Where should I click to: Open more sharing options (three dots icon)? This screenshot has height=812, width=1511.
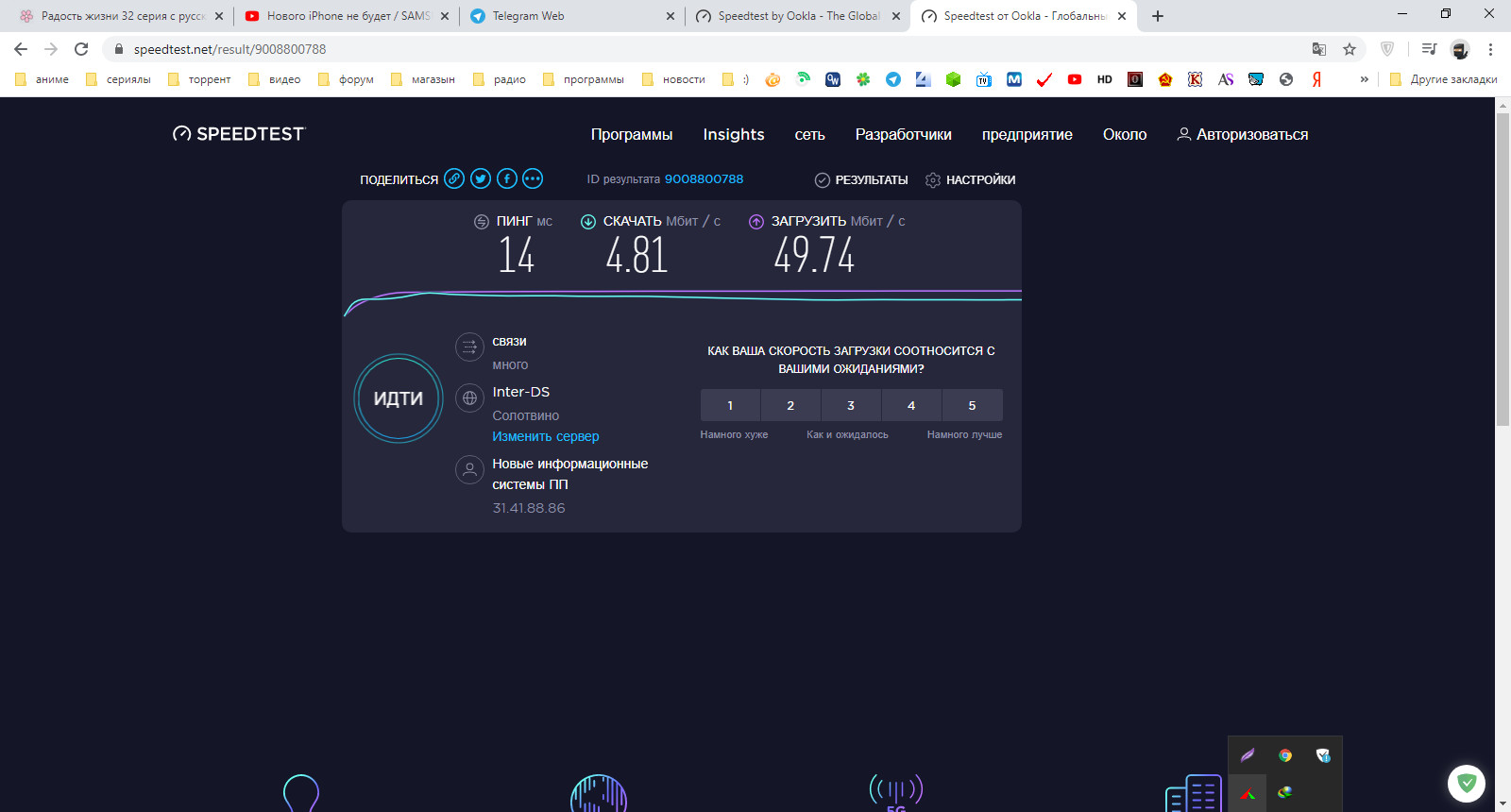[533, 178]
